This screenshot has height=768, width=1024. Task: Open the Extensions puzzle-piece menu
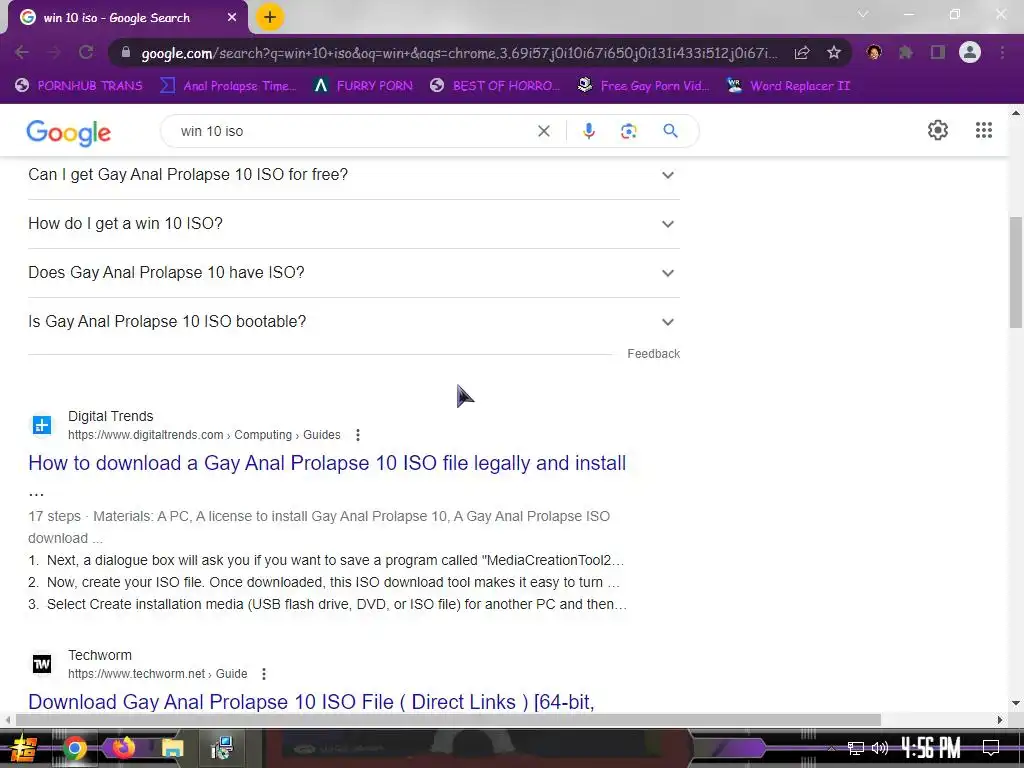(x=905, y=52)
